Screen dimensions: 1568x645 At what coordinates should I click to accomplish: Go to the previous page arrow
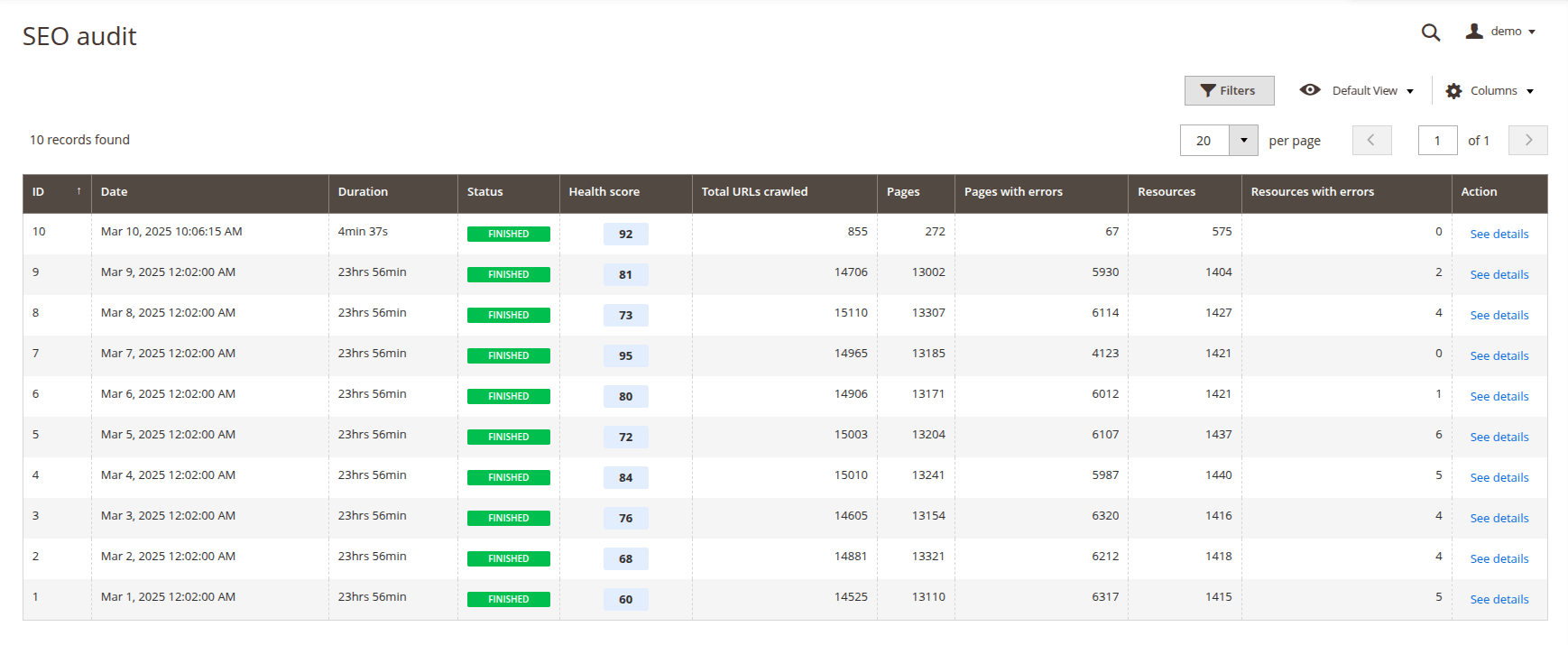pyautogui.click(x=1371, y=140)
